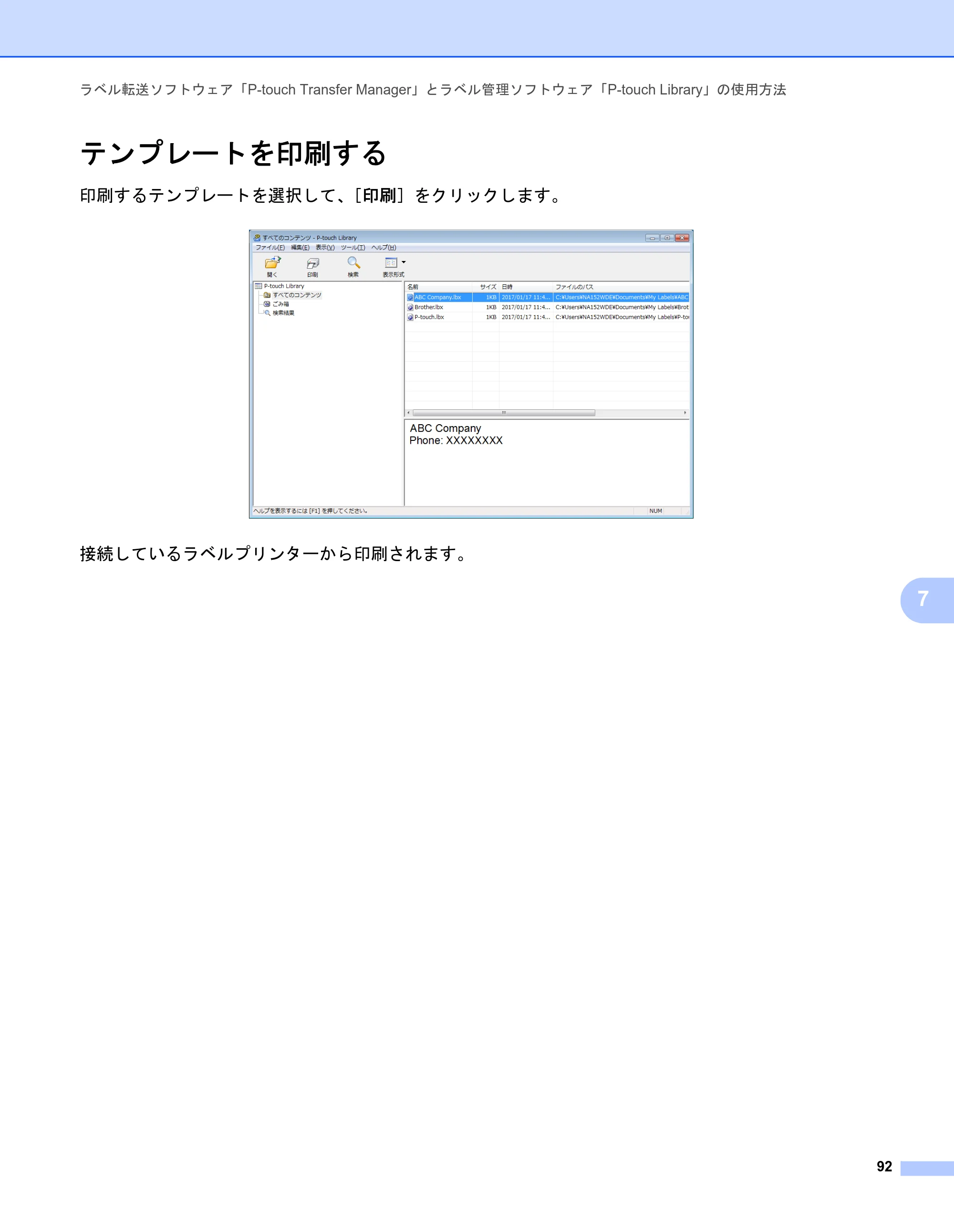
Task: Select the trash (ごみ箱) tree item
Action: pos(276,304)
